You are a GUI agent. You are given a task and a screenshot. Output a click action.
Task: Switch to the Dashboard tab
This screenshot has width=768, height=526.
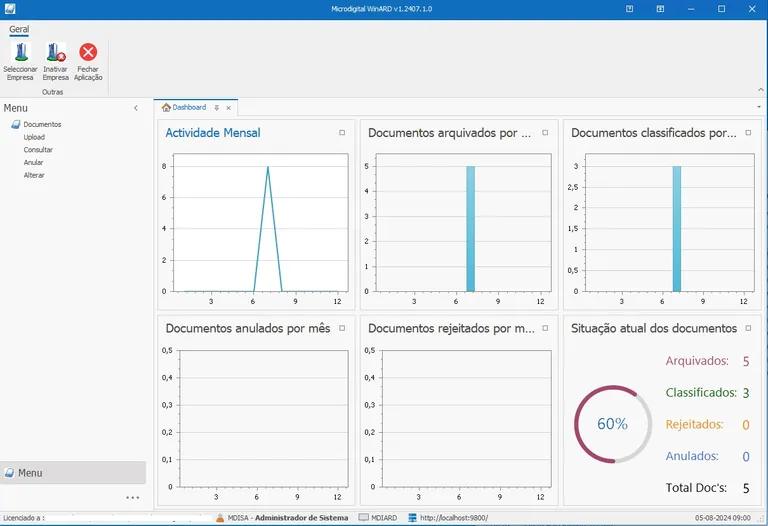pyautogui.click(x=189, y=107)
